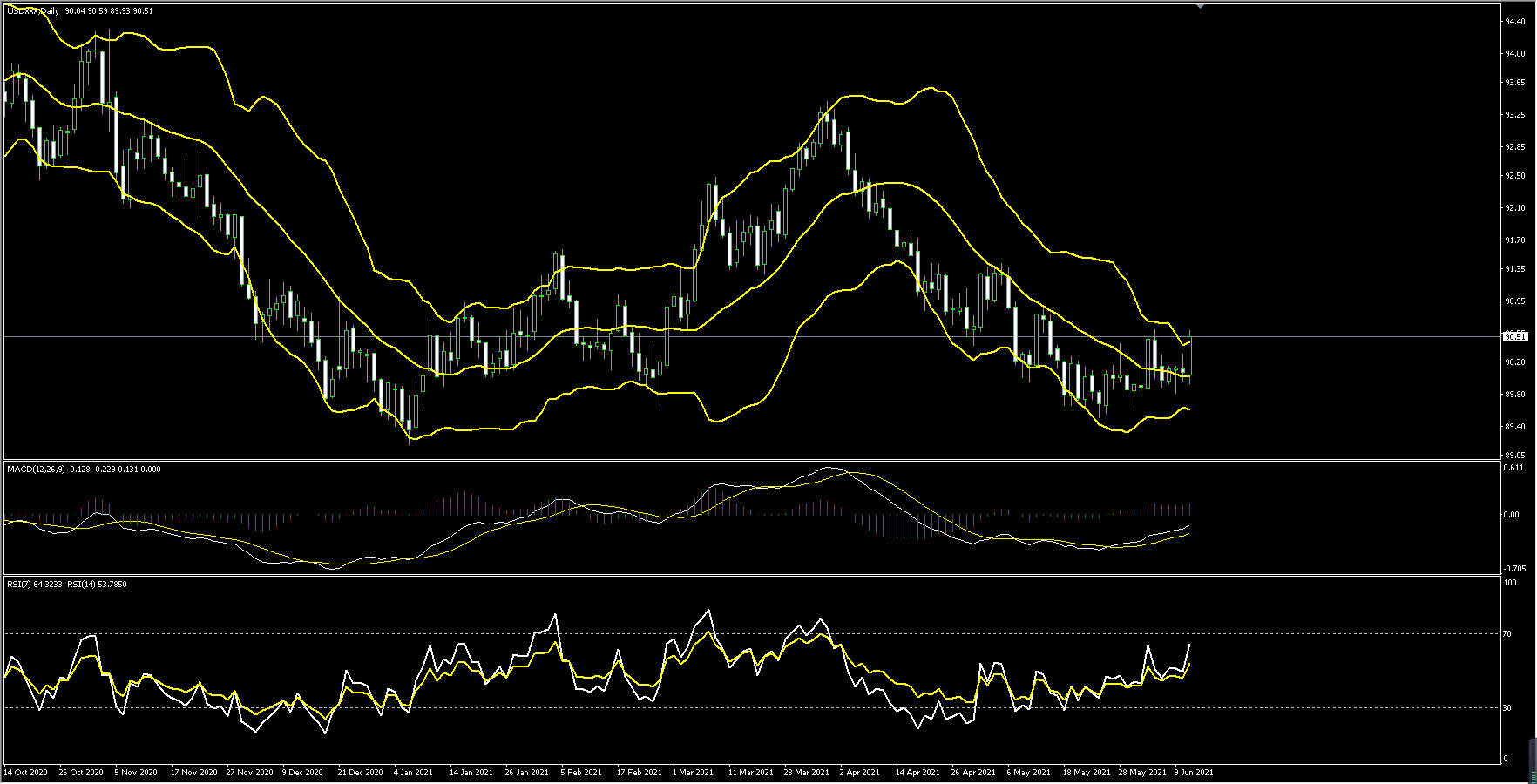Click the MACD scale value -0.705

(x=1513, y=569)
